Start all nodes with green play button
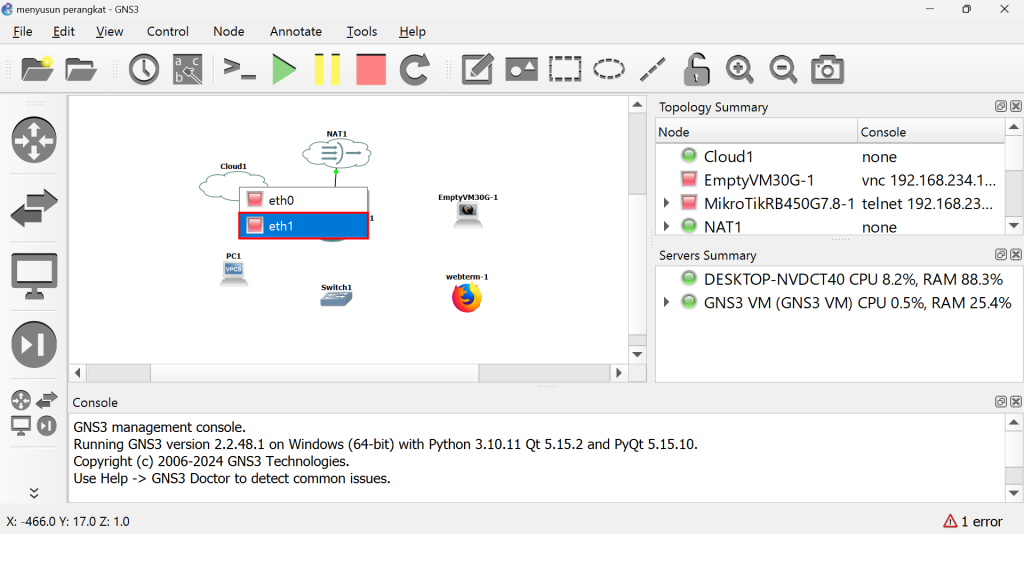The image size is (1024, 576). click(284, 69)
